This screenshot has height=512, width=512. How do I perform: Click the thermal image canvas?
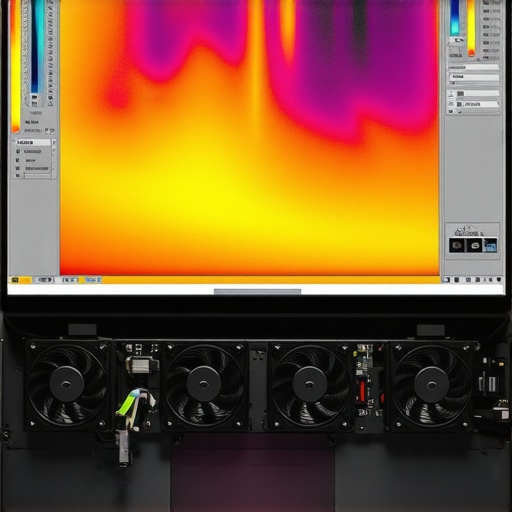coord(250,137)
